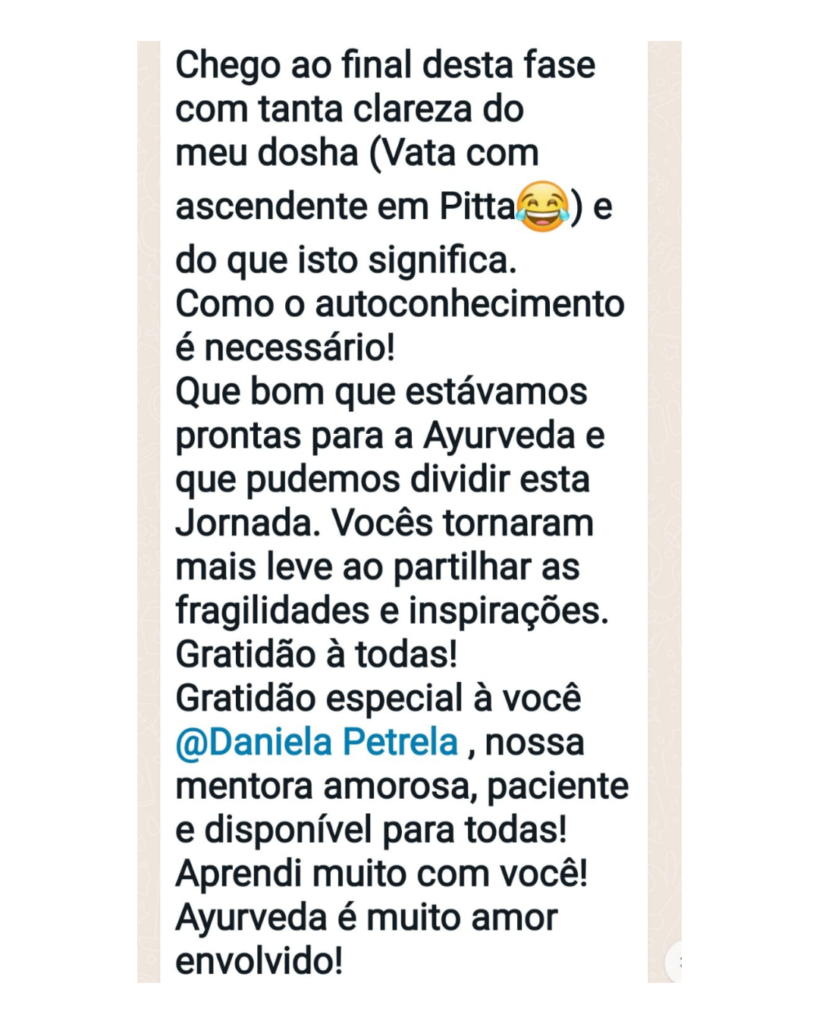Tap the line 'Gratidão especial à você'

pyautogui.click(x=378, y=699)
